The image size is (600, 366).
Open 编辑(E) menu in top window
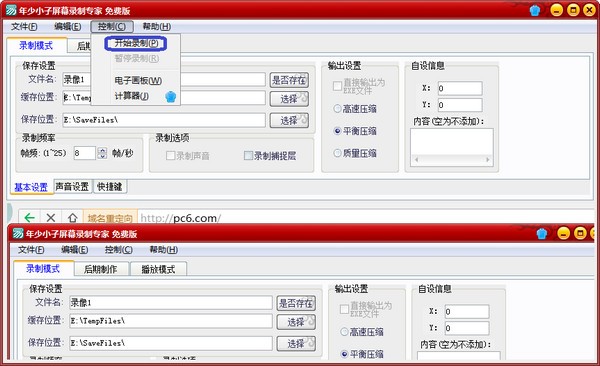coord(68,26)
